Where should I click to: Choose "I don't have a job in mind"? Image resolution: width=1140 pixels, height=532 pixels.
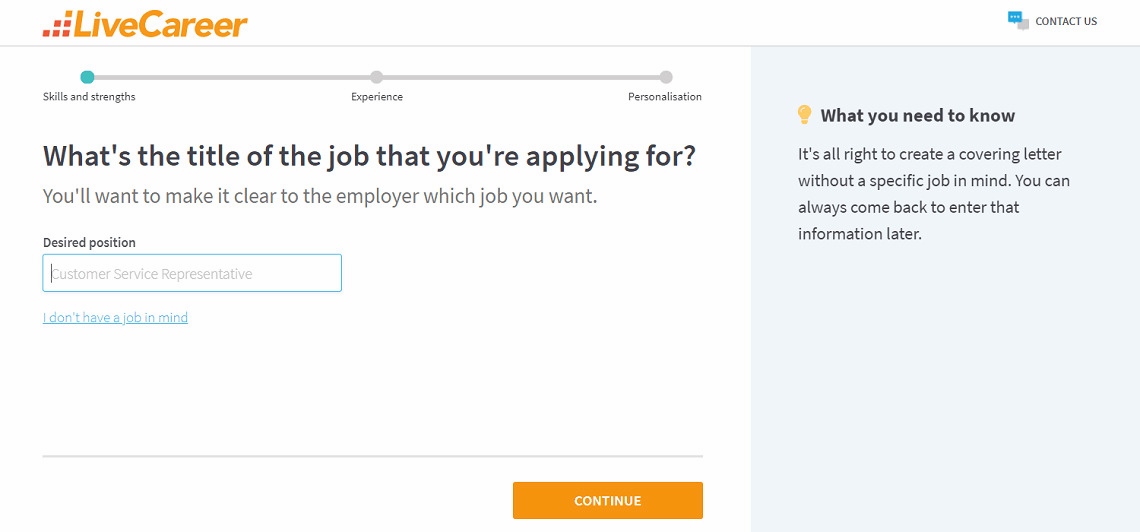(115, 318)
